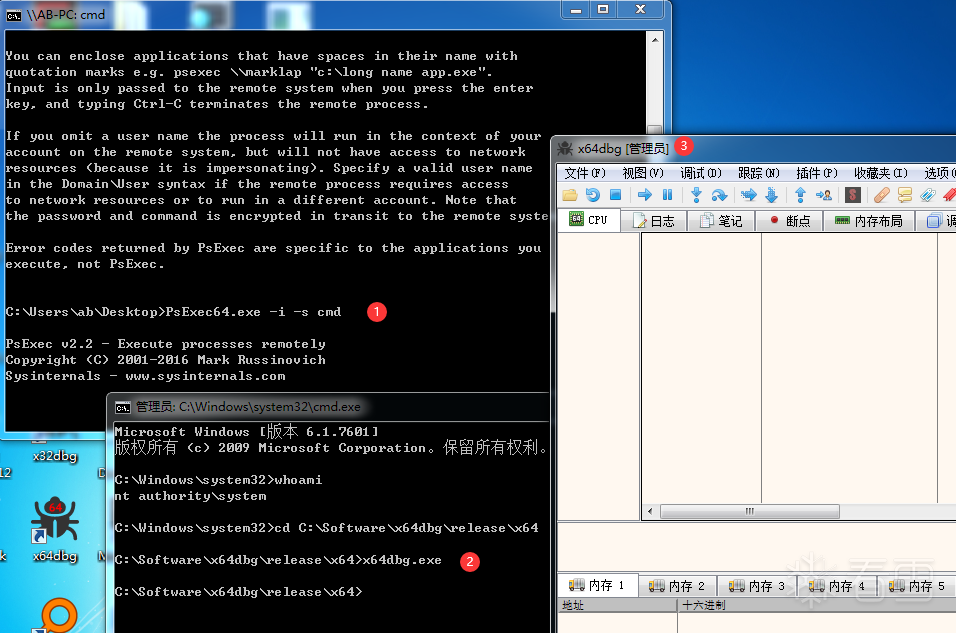Select the 内存 2 dump tab
956x633 pixels.
click(x=677, y=586)
